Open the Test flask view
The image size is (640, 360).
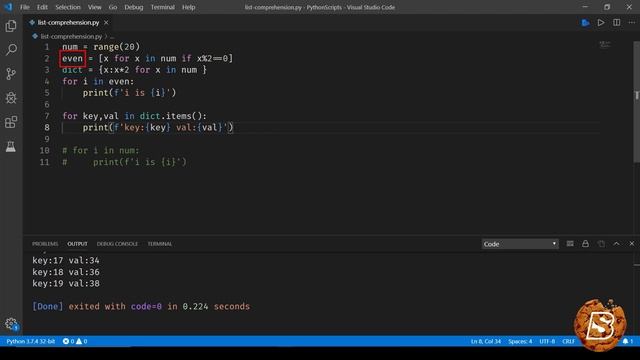(11, 146)
